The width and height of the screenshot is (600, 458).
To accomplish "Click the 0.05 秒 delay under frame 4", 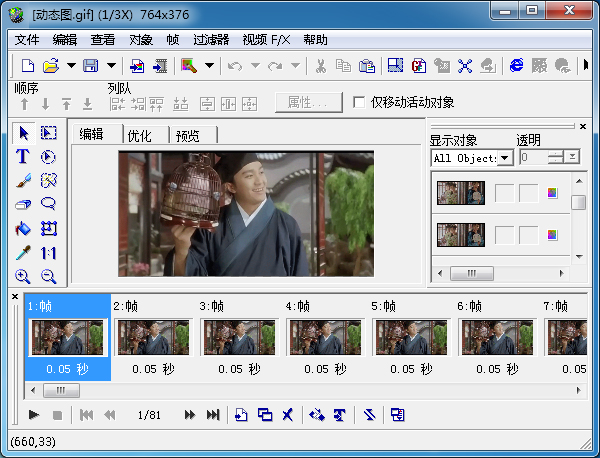I will pos(325,369).
